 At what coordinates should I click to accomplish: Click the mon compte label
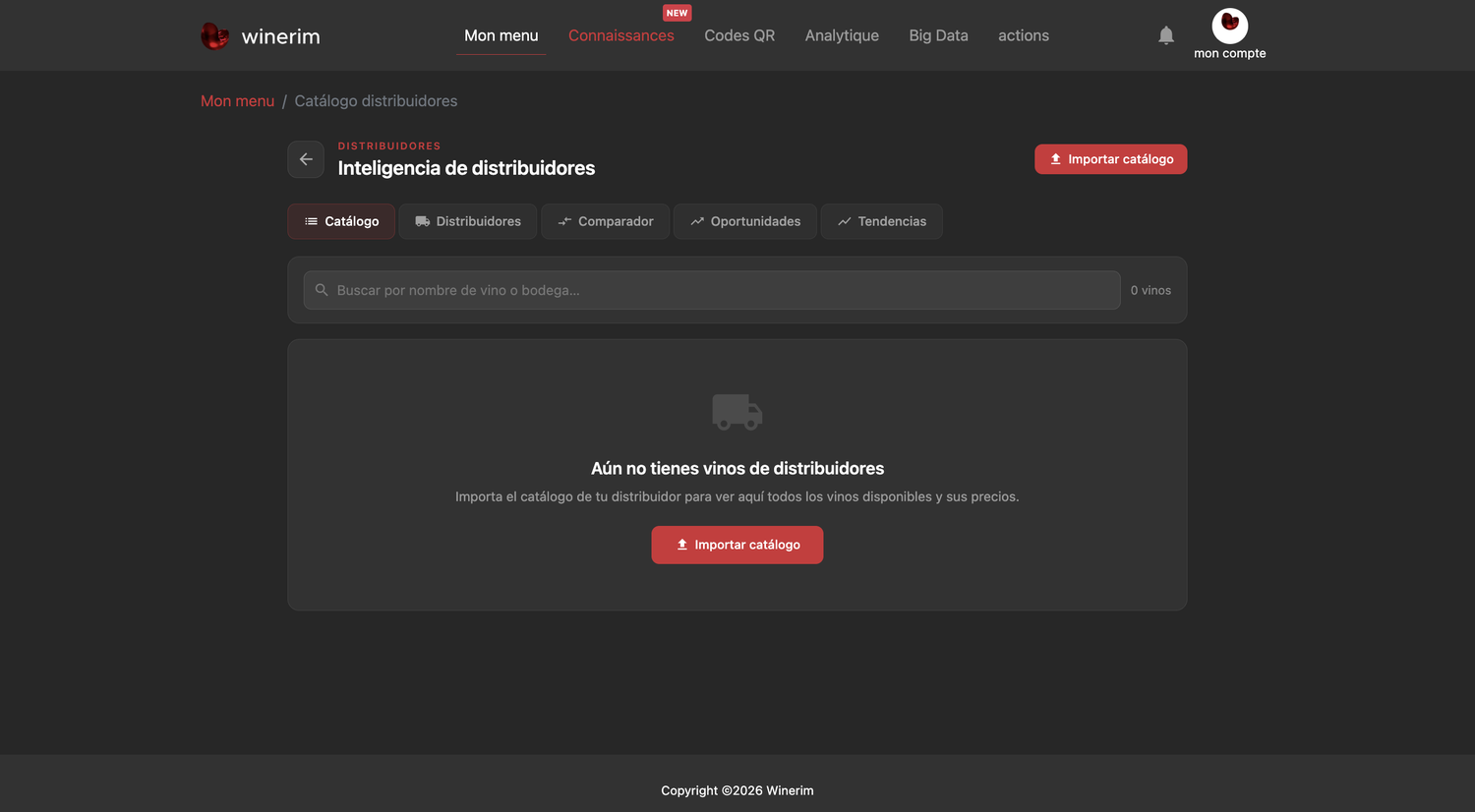click(1230, 53)
